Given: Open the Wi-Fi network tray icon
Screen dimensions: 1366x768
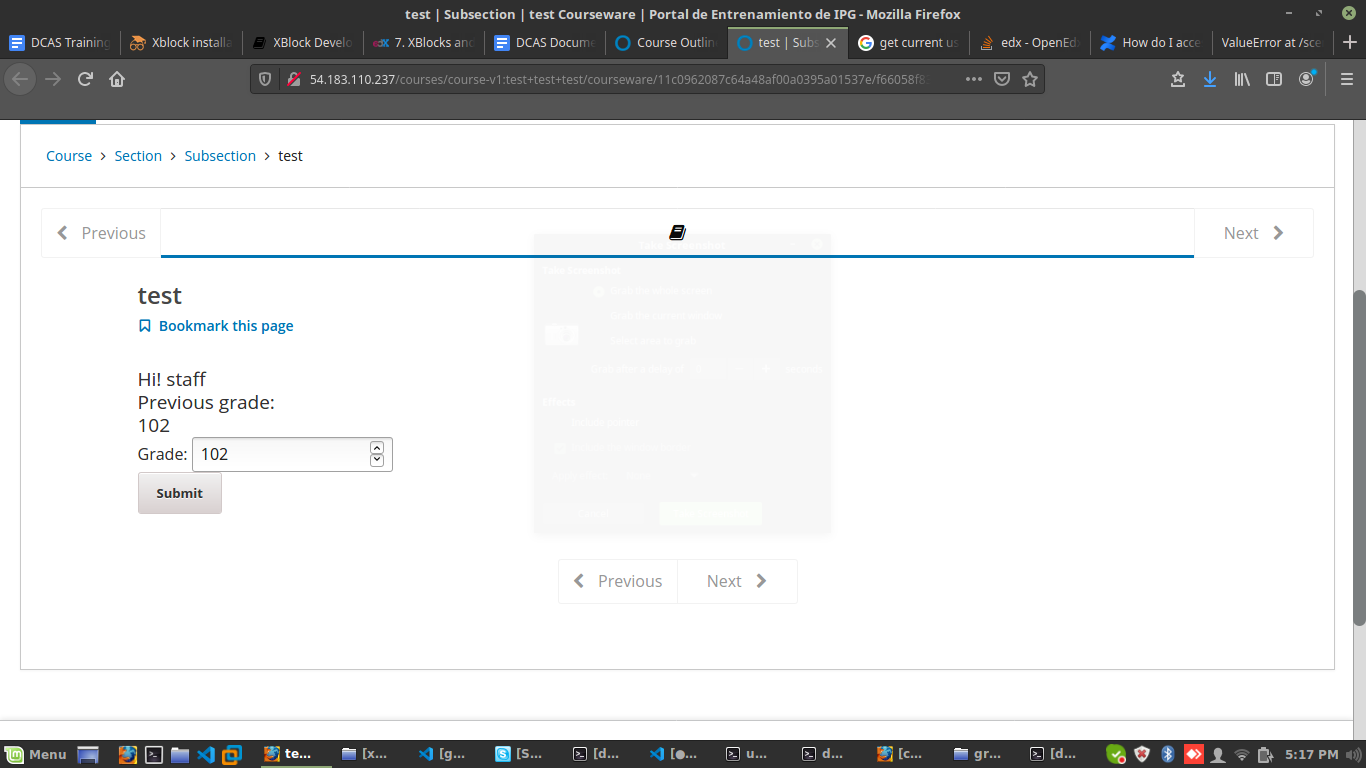Looking at the screenshot, I should pyautogui.click(x=1242, y=754).
